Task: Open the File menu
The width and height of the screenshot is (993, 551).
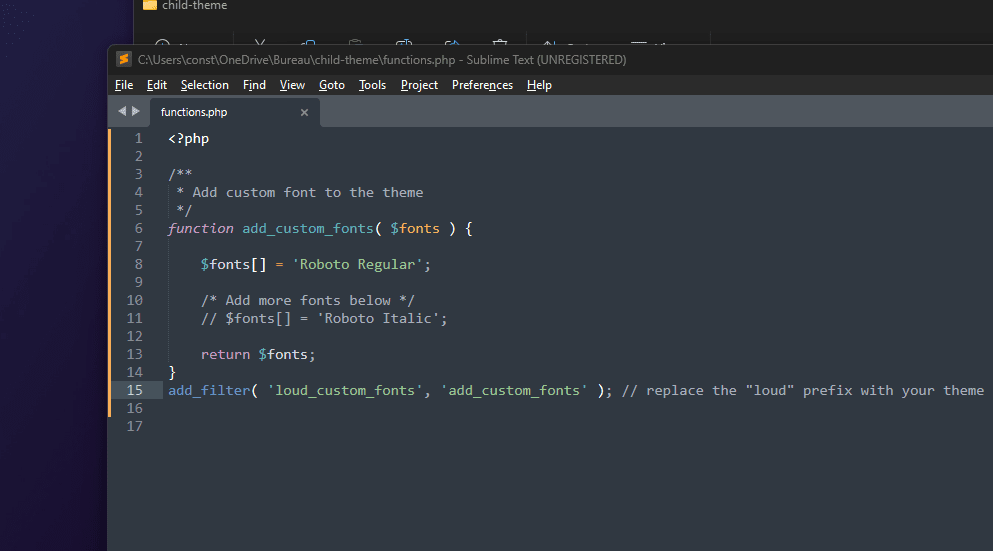Action: coord(123,85)
